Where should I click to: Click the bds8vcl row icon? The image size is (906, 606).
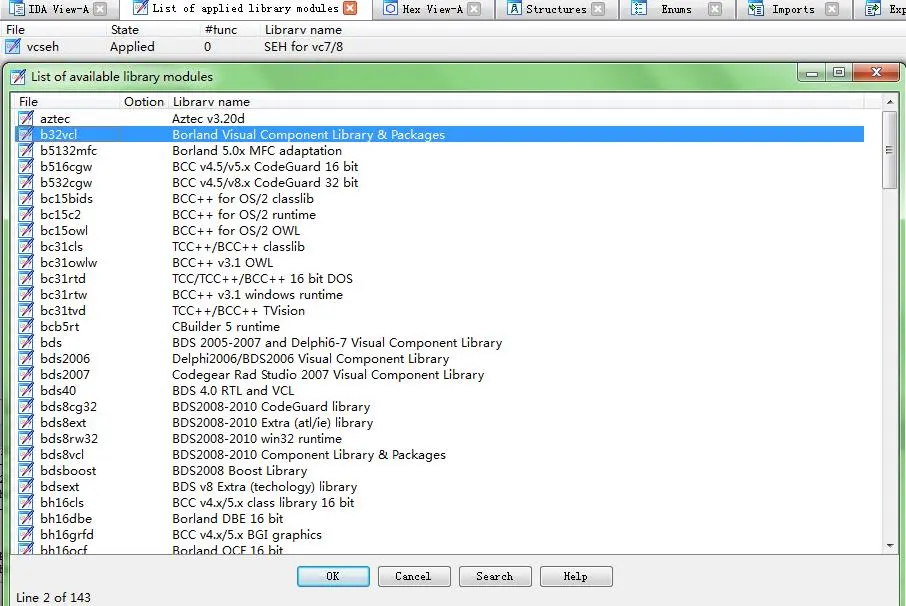point(25,455)
